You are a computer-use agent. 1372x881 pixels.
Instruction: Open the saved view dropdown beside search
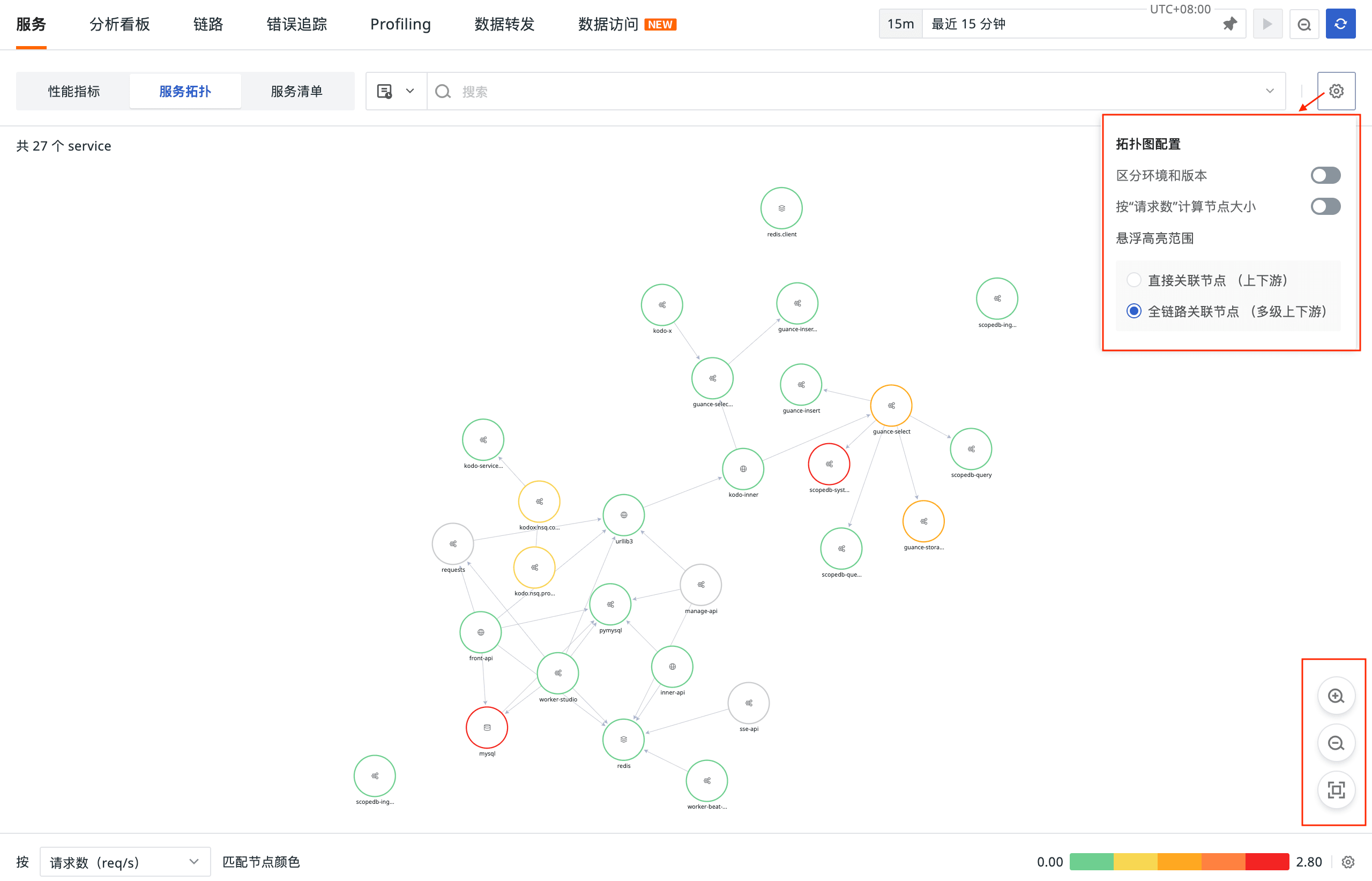click(396, 91)
